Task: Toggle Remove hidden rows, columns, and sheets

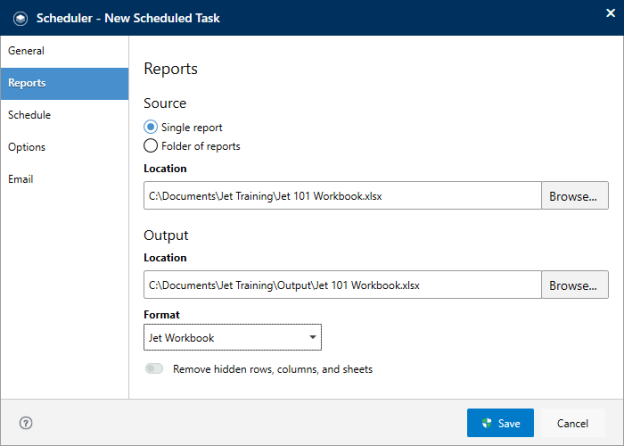Action: click(155, 369)
